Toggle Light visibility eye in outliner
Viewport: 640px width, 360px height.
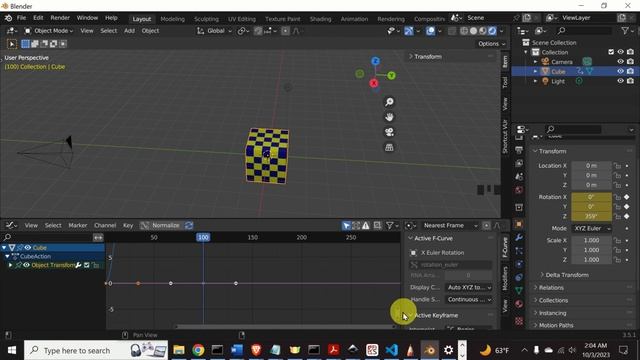[x=620, y=81]
